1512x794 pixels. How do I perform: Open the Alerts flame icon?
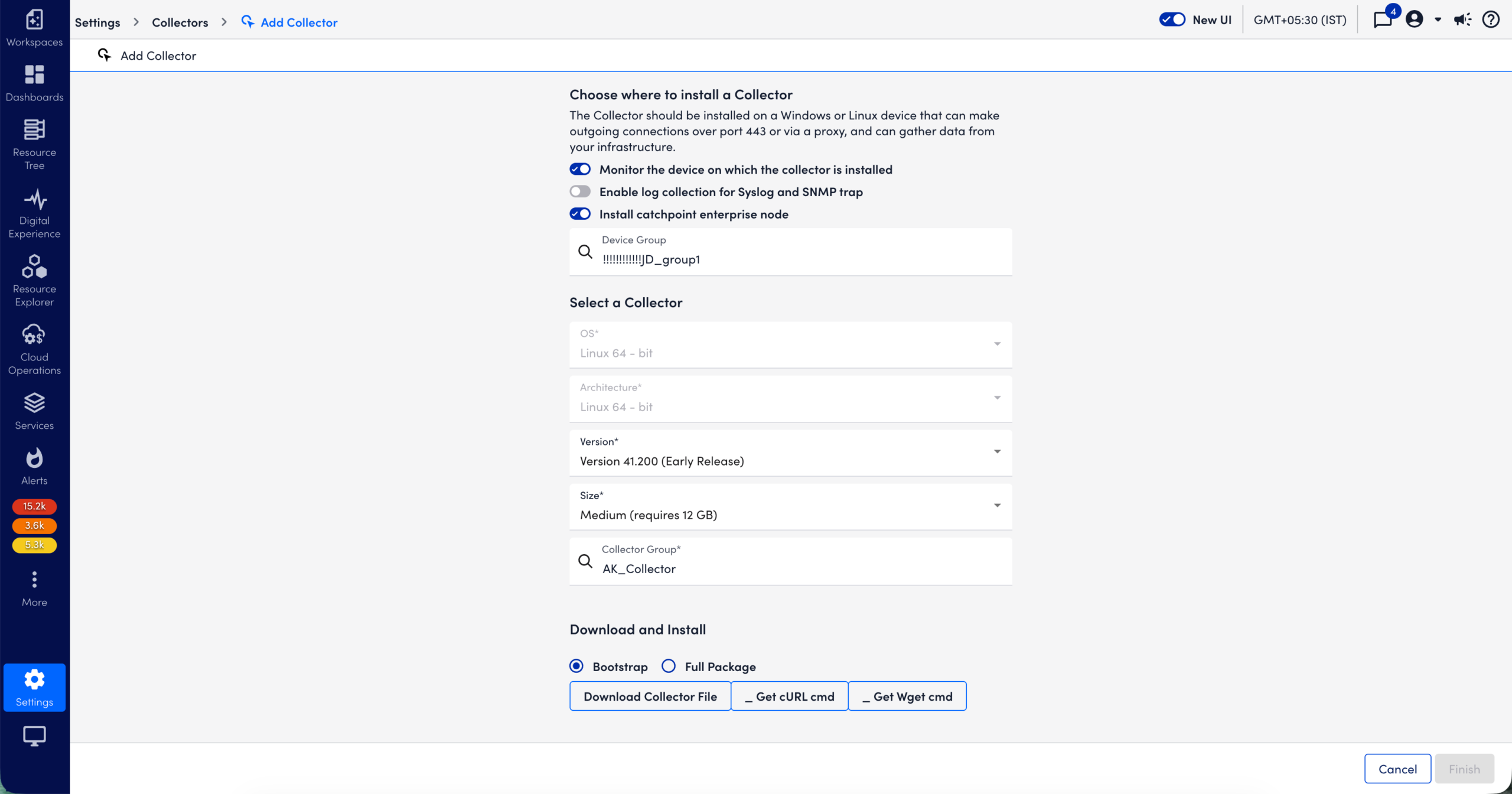point(34,458)
